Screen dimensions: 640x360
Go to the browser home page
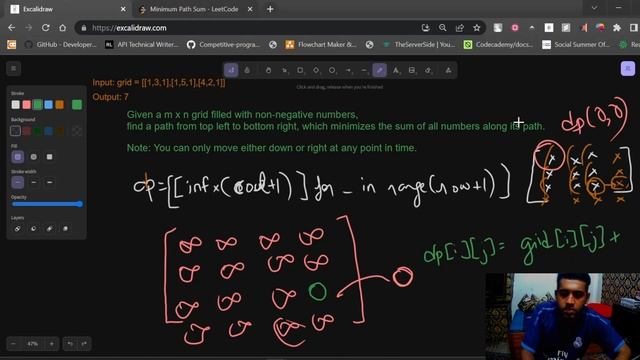tap(62, 28)
